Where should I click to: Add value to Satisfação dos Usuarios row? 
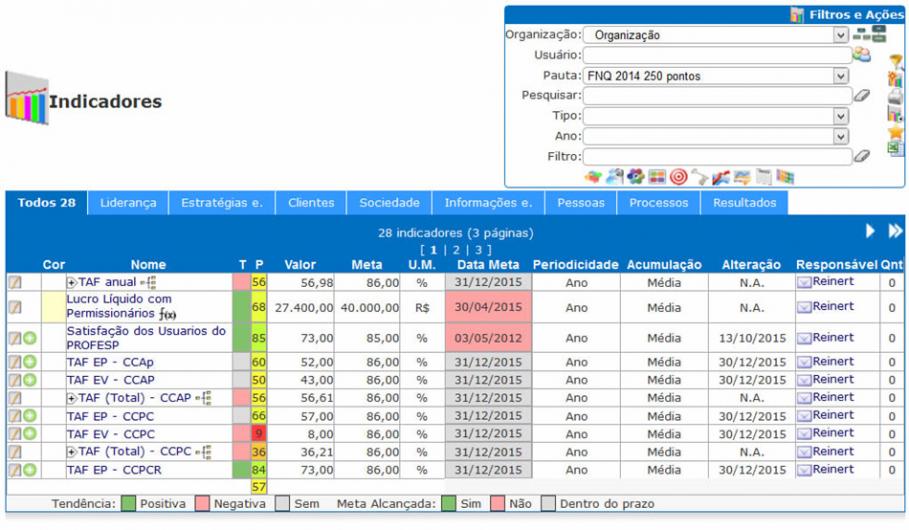[30, 338]
